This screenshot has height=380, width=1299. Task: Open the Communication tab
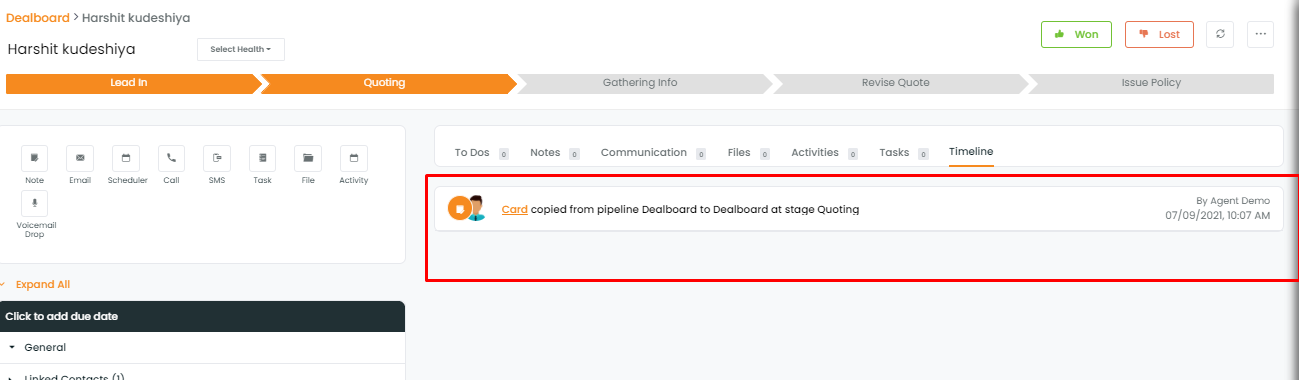pos(653,153)
